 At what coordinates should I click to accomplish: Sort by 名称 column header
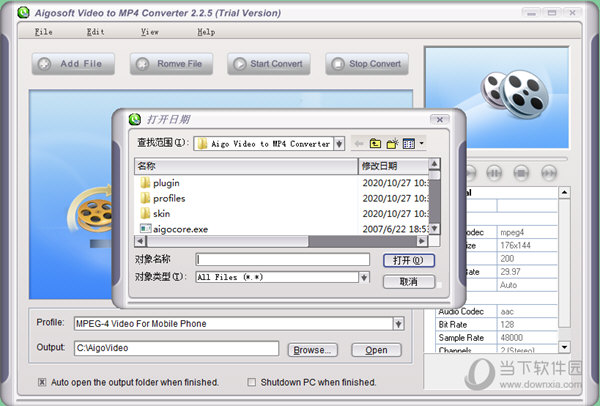click(246, 166)
